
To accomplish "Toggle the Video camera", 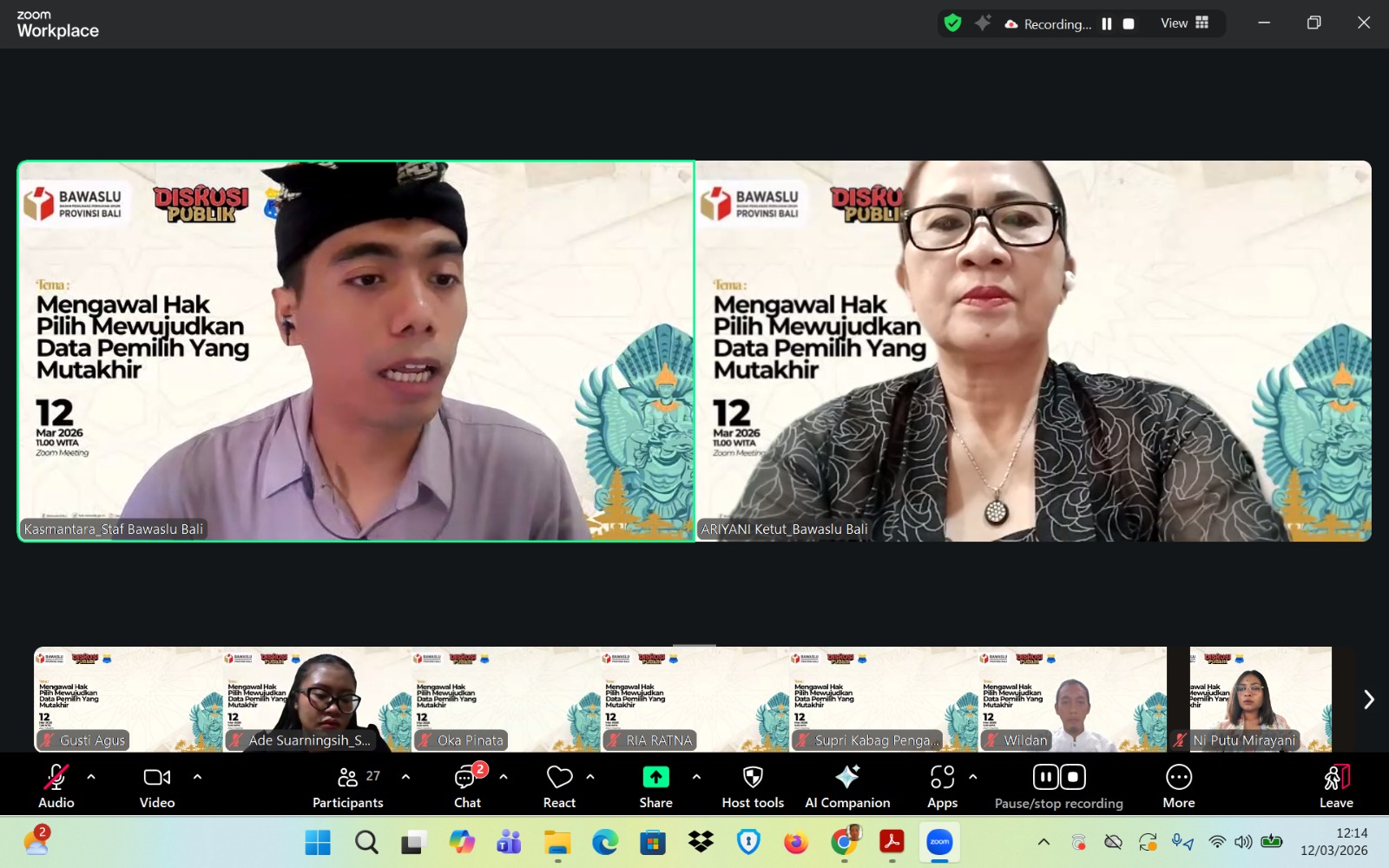I will (x=157, y=786).
